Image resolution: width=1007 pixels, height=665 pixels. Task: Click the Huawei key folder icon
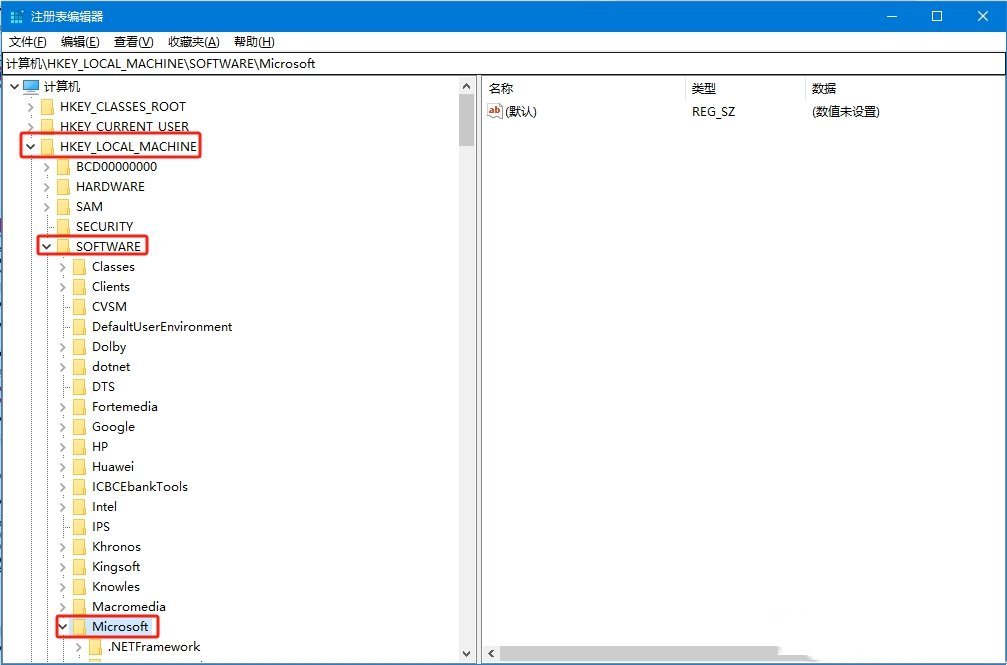click(x=79, y=467)
